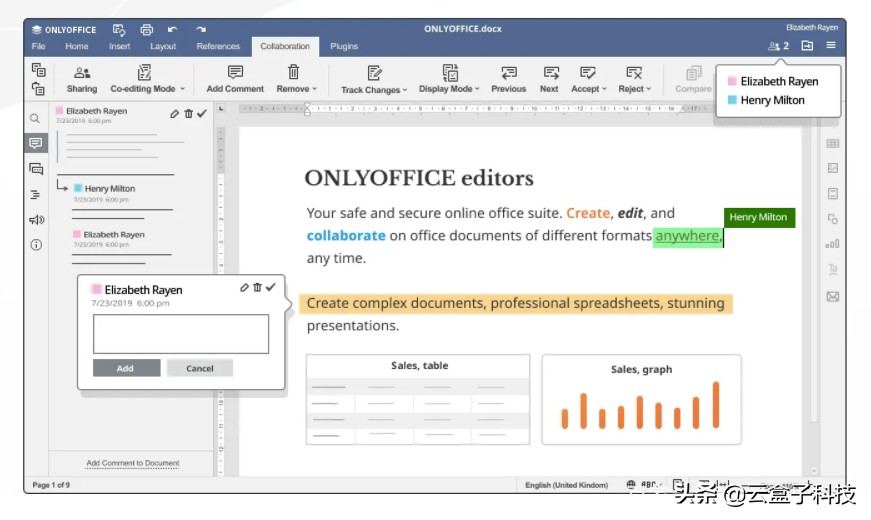The image size is (871, 520).
Task: Resolve top comment with checkmark icon
Action: (202, 113)
